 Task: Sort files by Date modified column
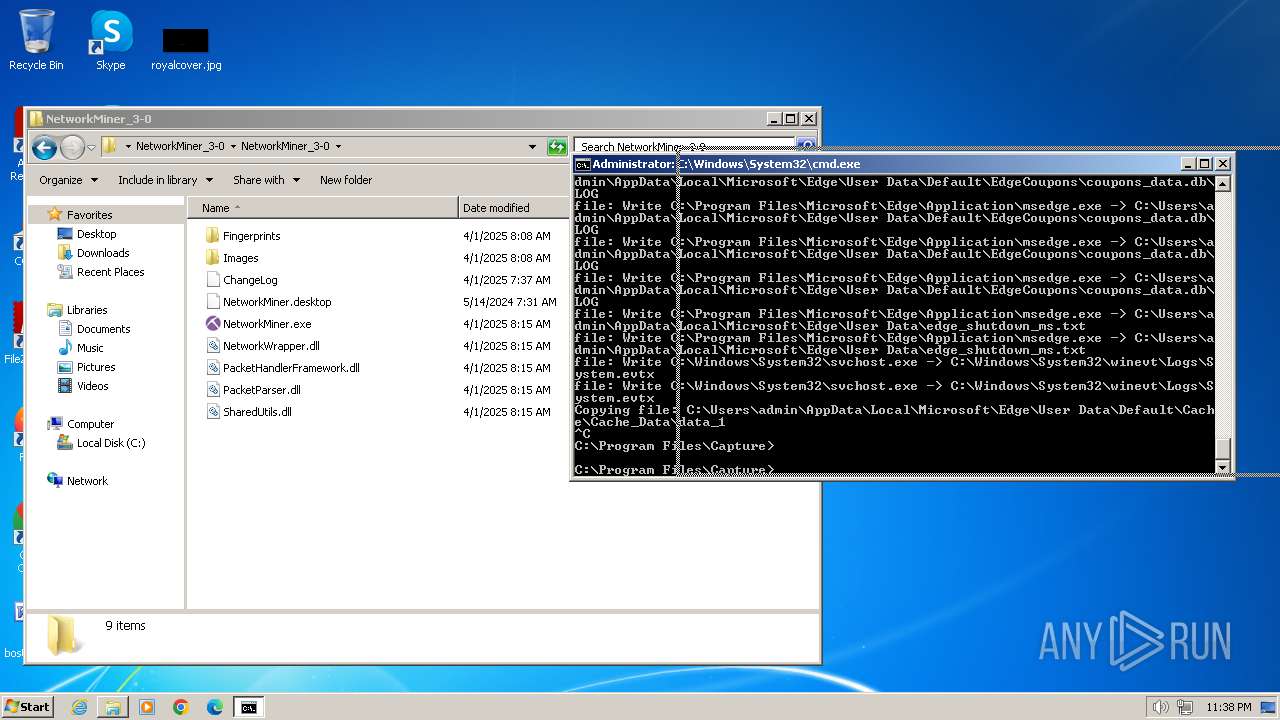(512, 208)
